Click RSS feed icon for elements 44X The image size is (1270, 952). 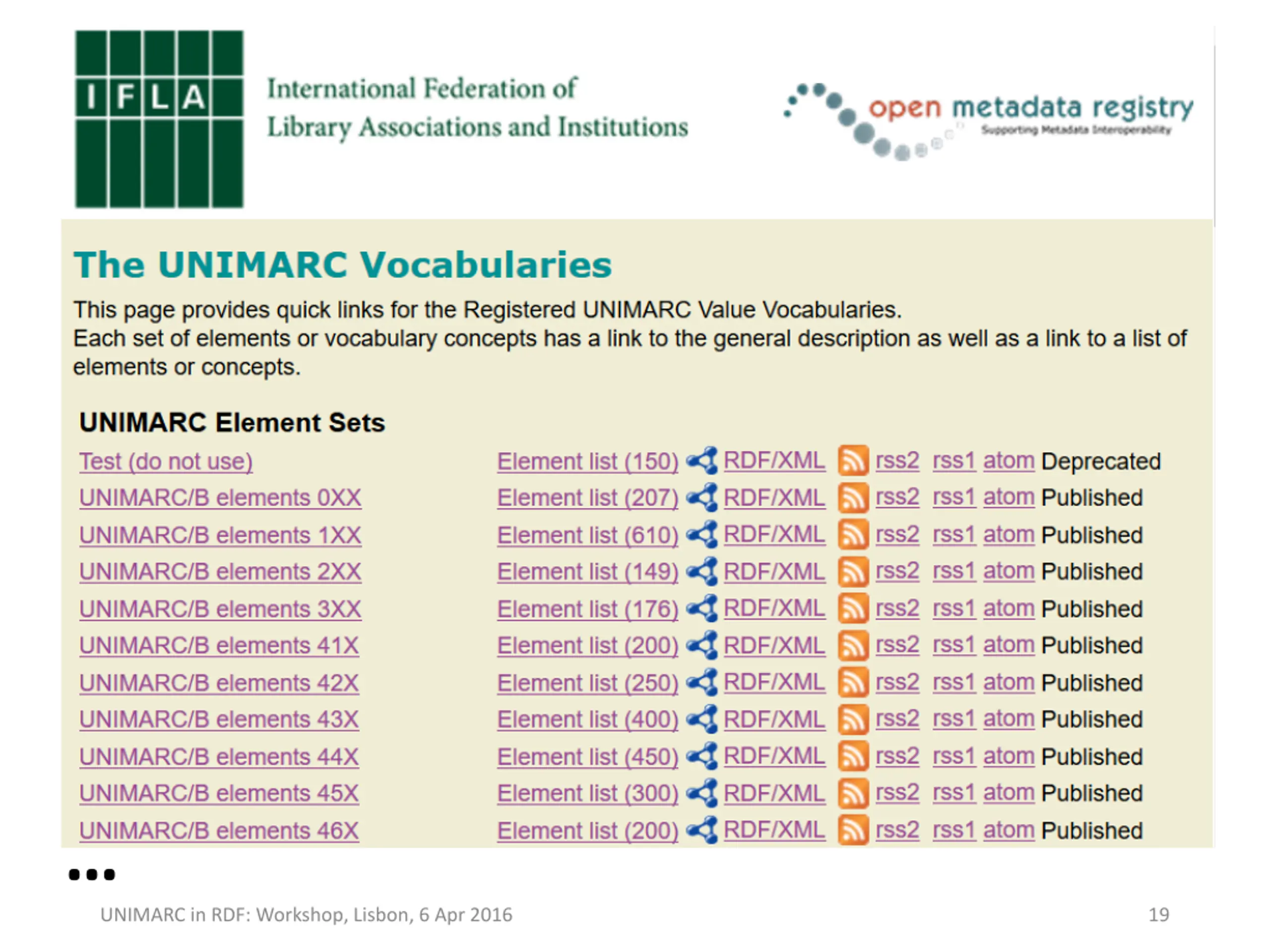pyautogui.click(x=853, y=756)
